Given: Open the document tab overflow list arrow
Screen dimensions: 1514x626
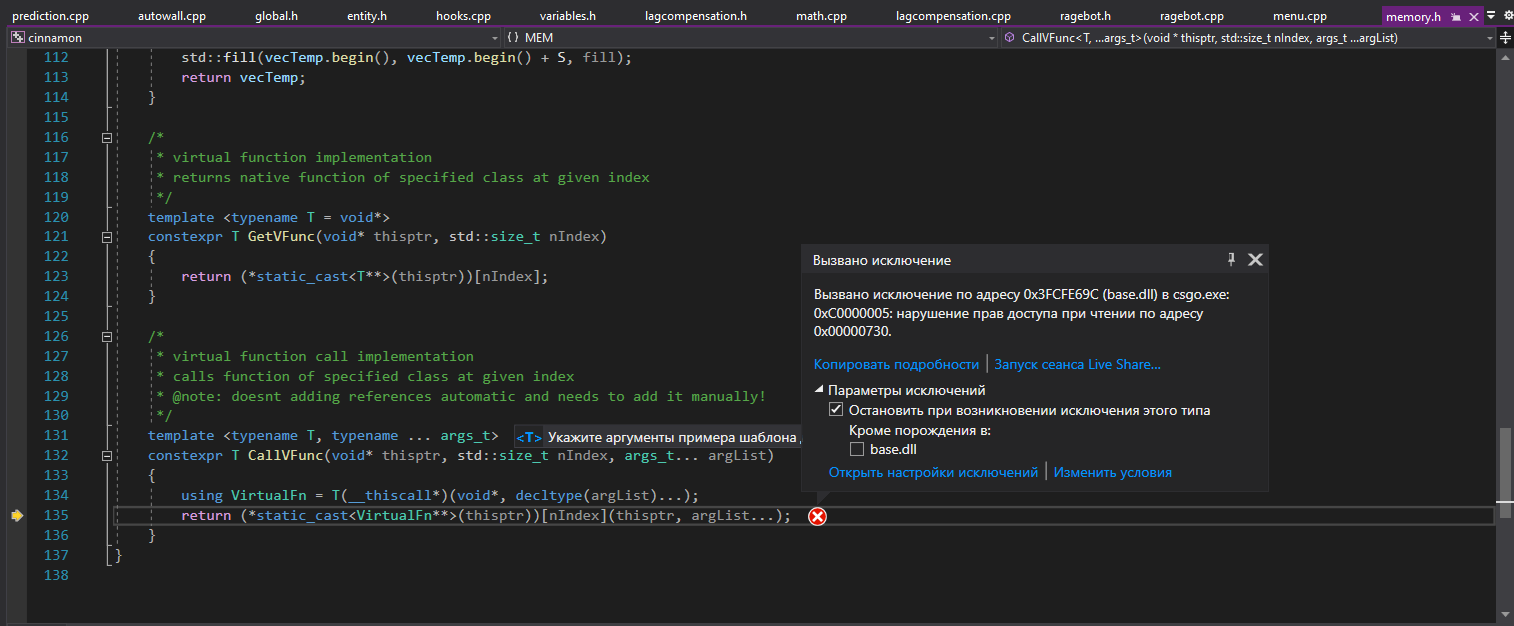Looking at the screenshot, I should [1491, 16].
